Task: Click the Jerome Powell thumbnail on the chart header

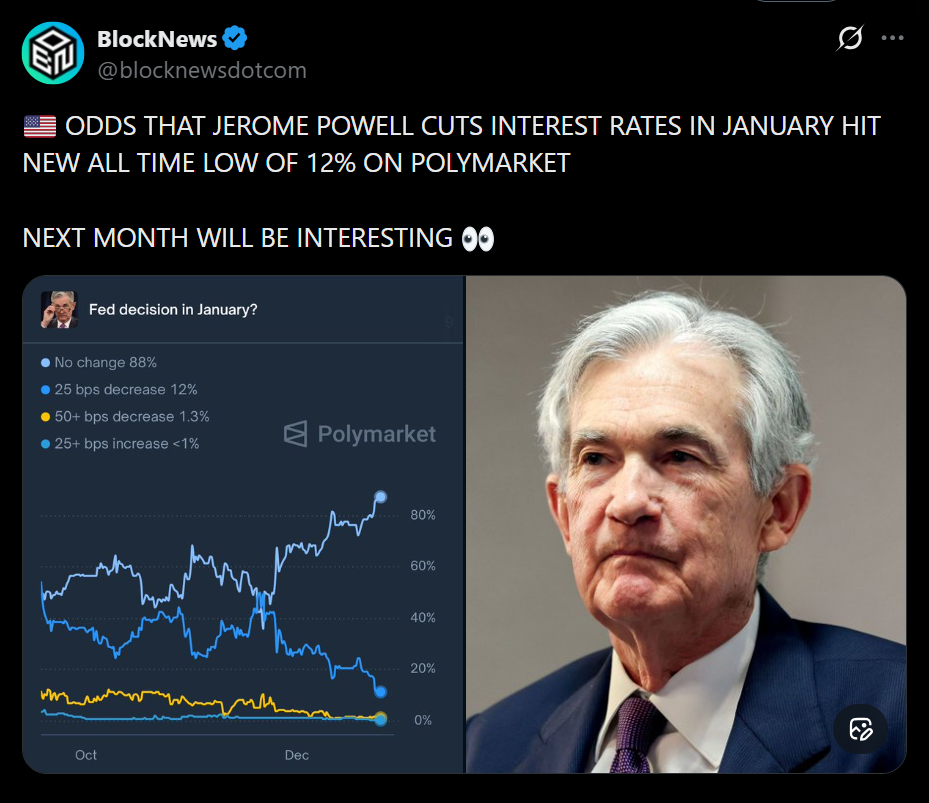Action: pyautogui.click(x=60, y=310)
